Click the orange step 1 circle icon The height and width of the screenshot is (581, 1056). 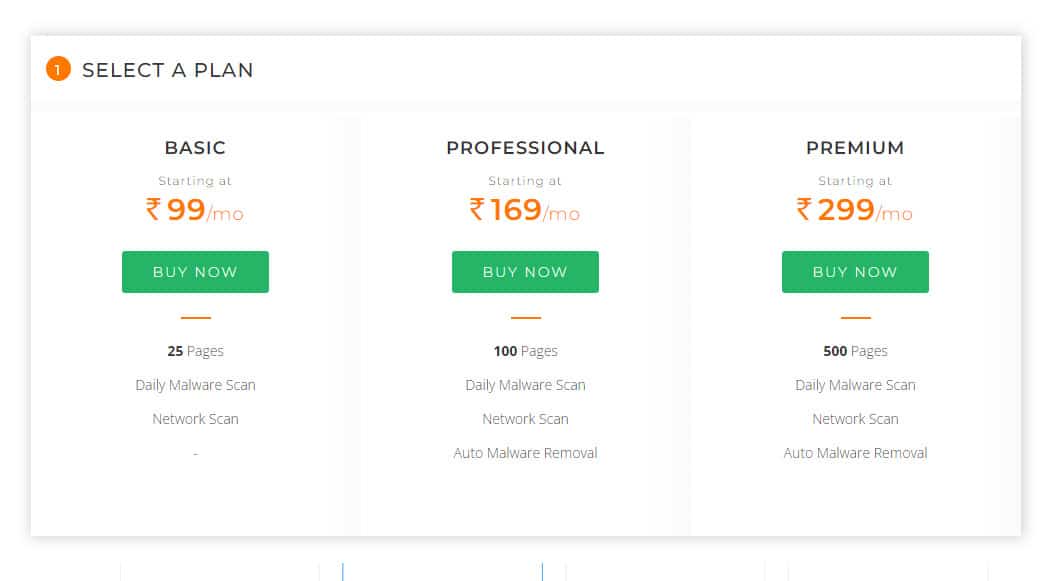click(x=58, y=69)
